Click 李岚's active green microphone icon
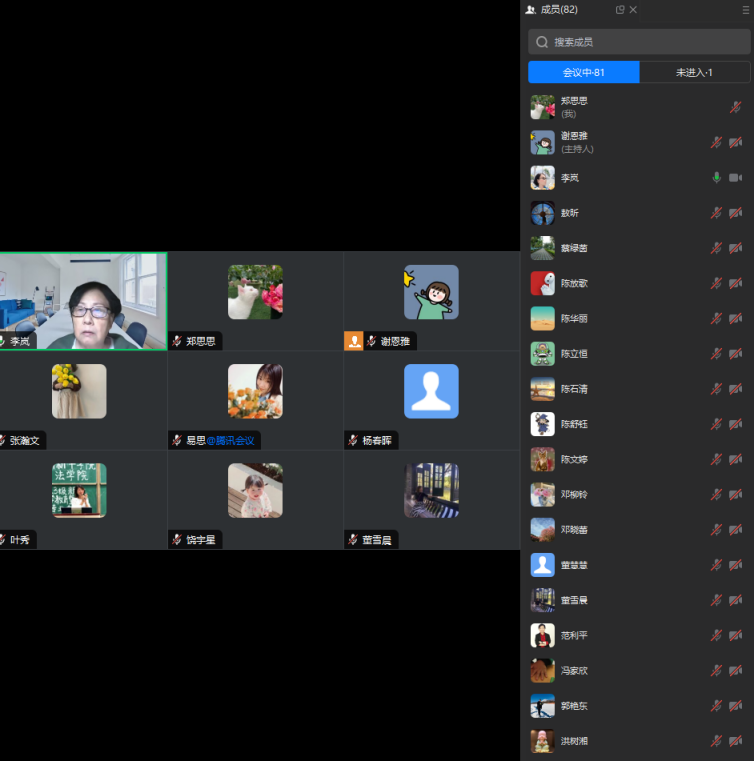The height and width of the screenshot is (761, 754). [716, 178]
